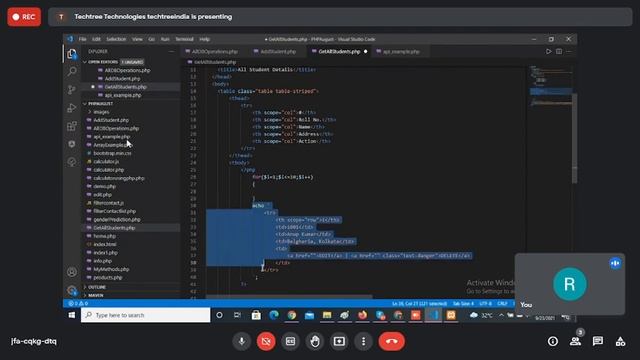Click the editor's horizontal scrollbar
The width and height of the screenshot is (640, 360).
click(x=289, y=297)
